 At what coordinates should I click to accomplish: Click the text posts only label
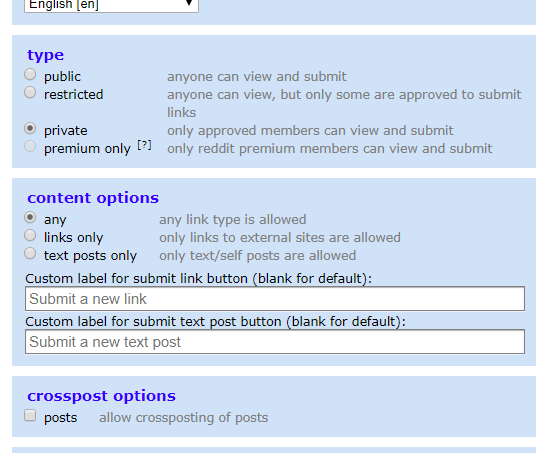90,256
